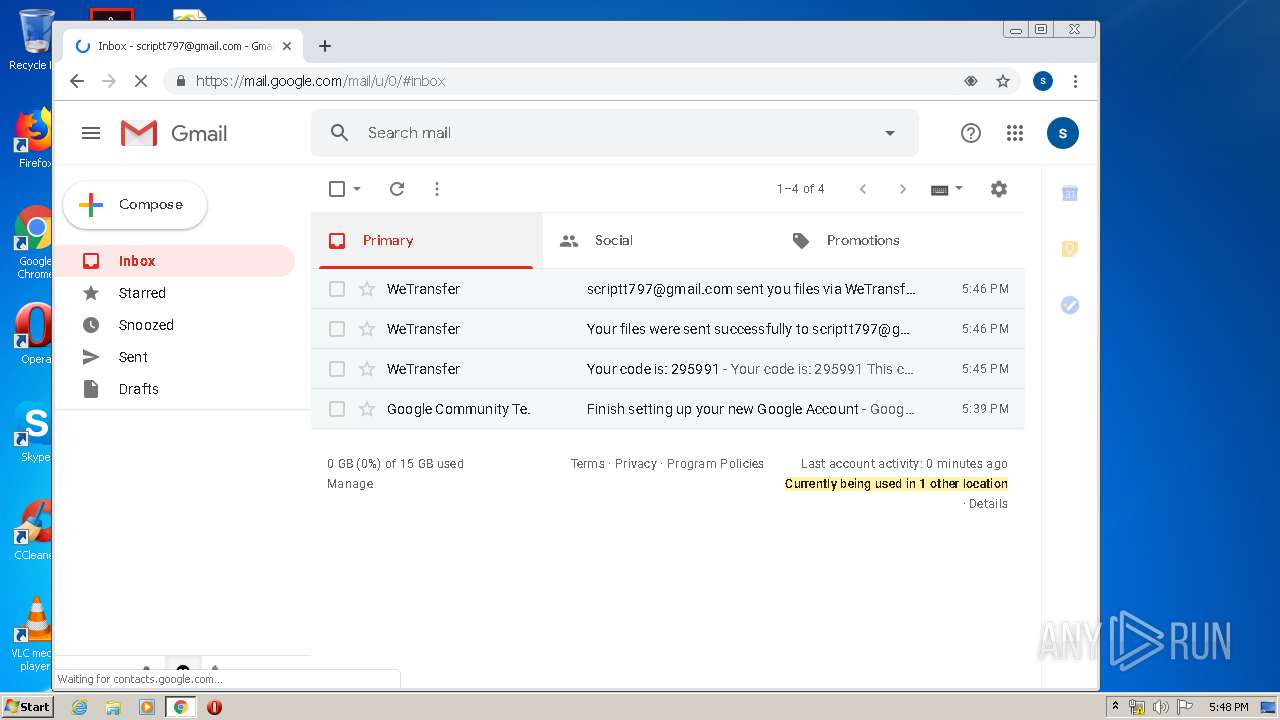Refresh the inbox
1280x720 pixels.
point(397,189)
